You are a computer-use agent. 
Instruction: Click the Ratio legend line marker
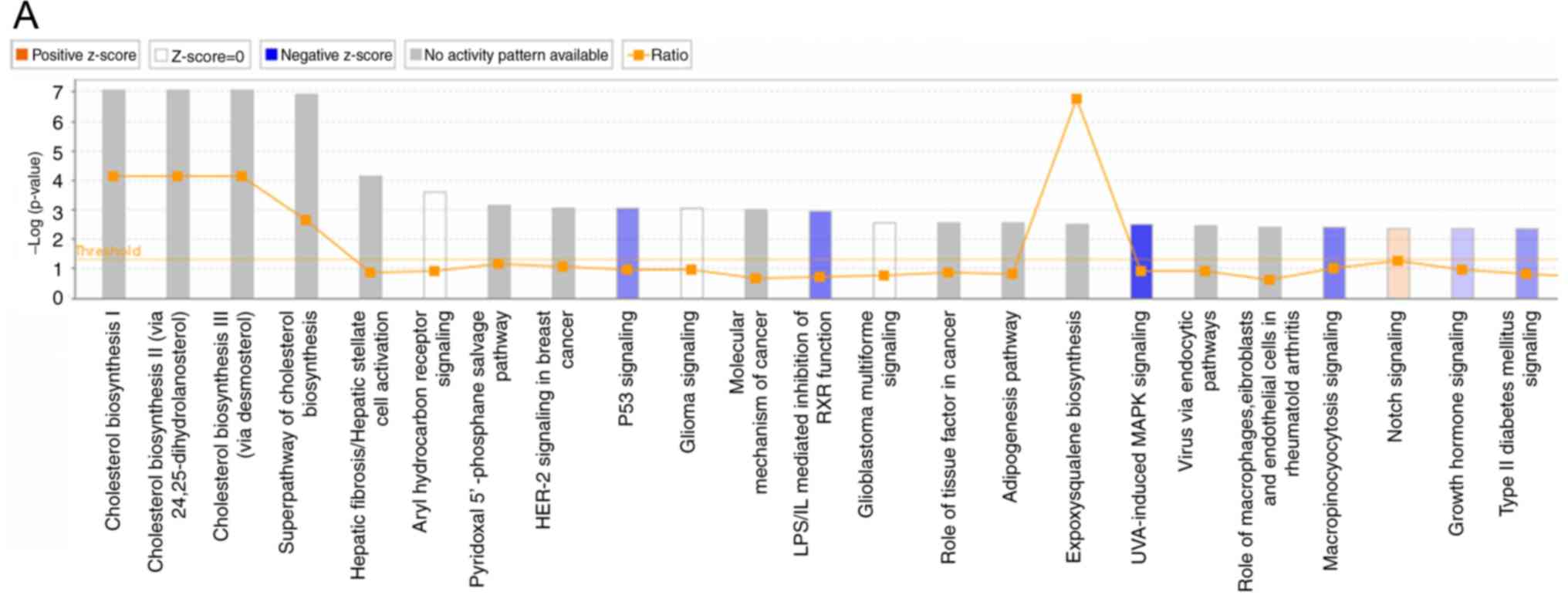(x=638, y=55)
